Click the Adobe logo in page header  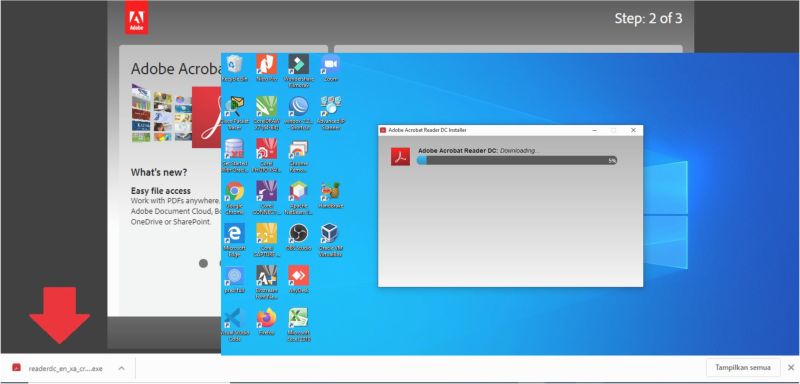click(136, 17)
